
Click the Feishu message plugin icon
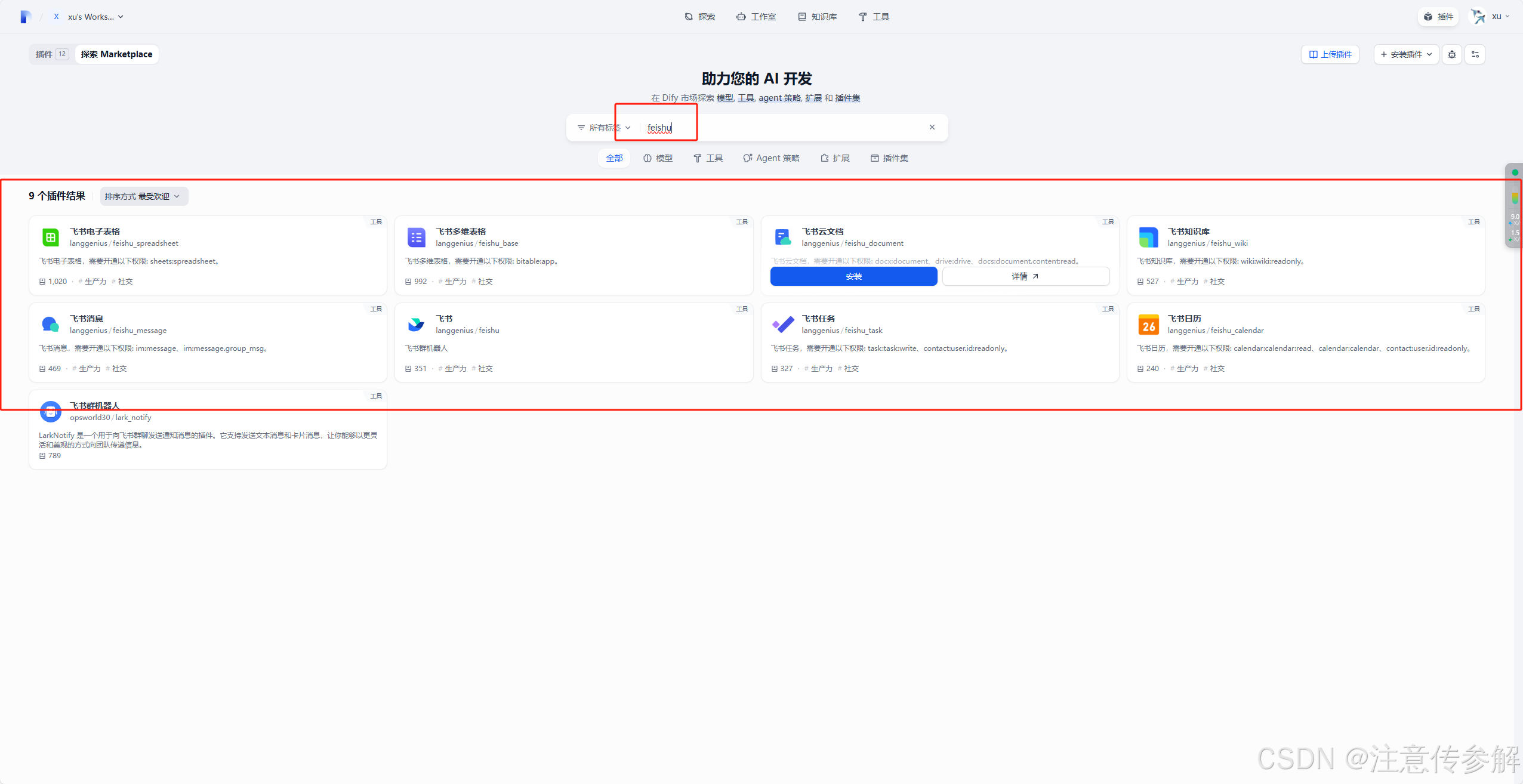(51, 325)
